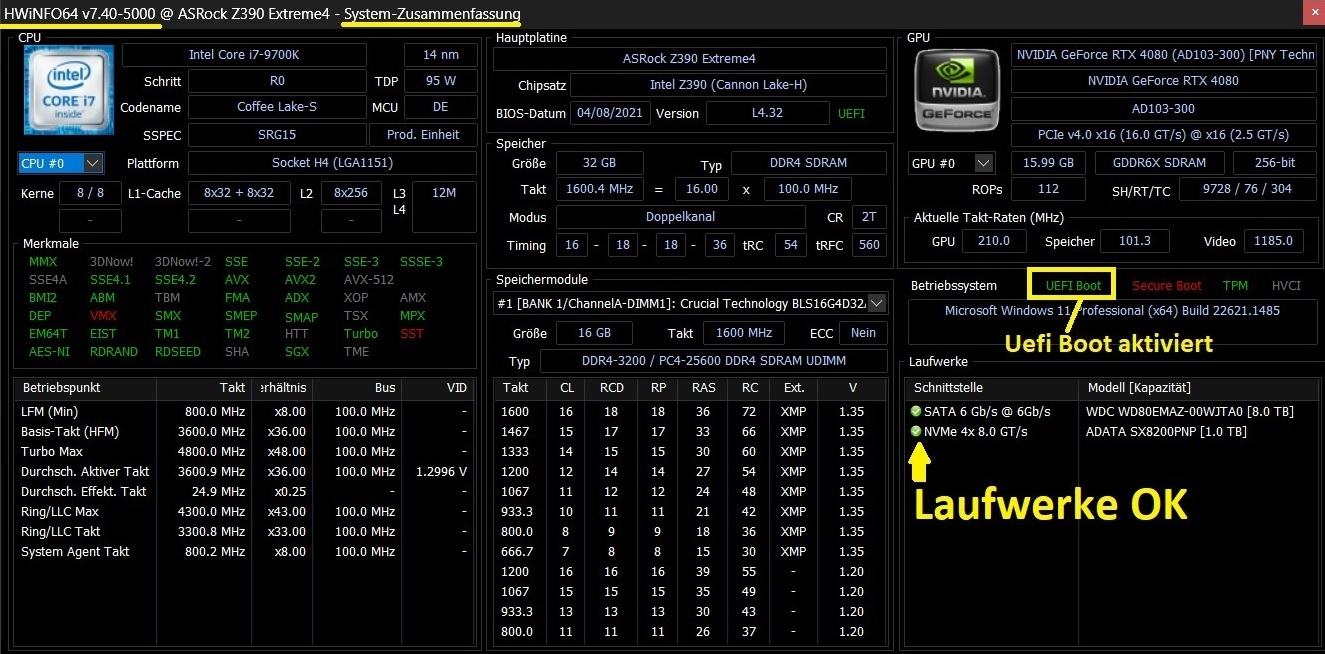Click the AD103-300 GPU chip field

[1163, 108]
